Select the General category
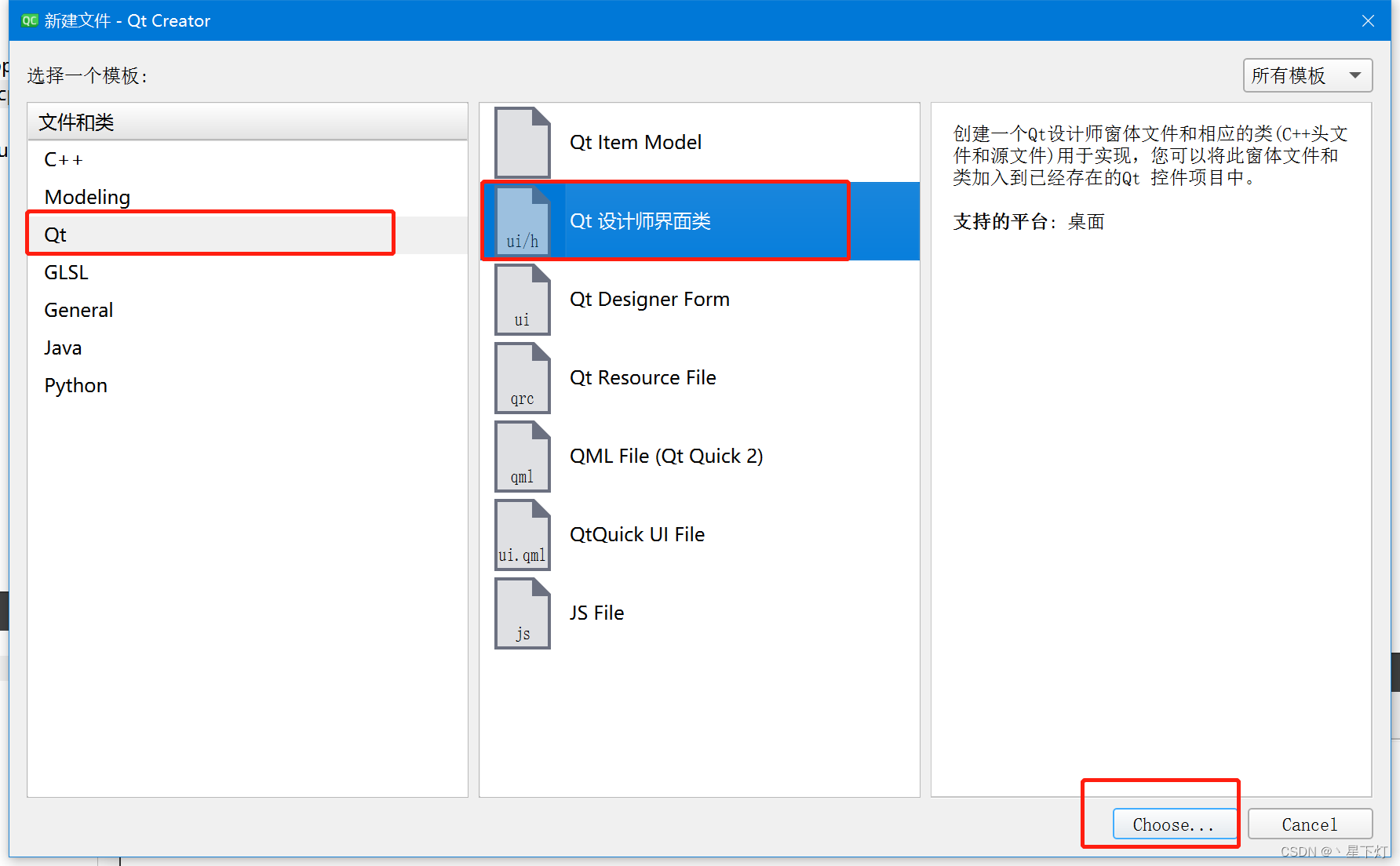 [247, 310]
